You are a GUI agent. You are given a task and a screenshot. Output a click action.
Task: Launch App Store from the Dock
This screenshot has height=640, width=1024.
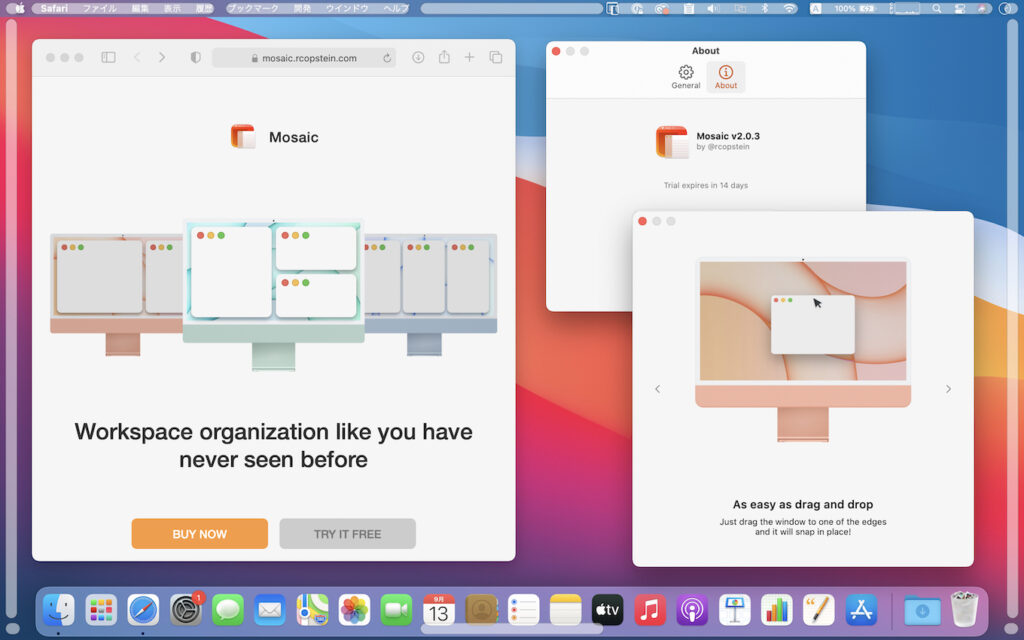click(x=861, y=609)
